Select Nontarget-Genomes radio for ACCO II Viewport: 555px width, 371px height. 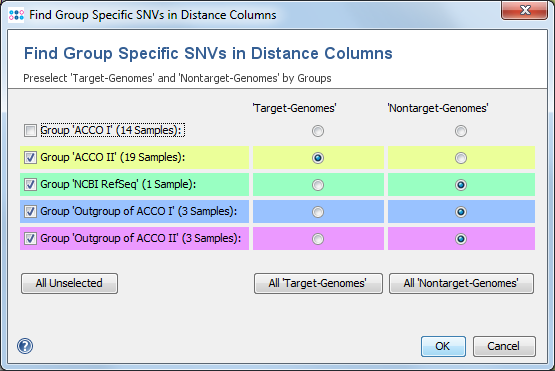pos(461,158)
